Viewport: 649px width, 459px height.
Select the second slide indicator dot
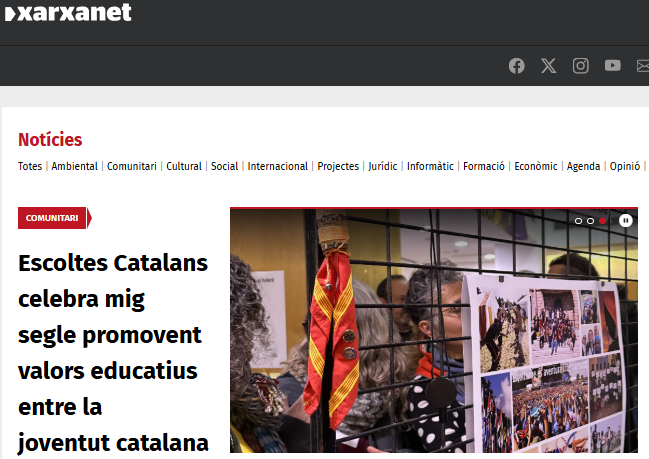pyautogui.click(x=591, y=221)
